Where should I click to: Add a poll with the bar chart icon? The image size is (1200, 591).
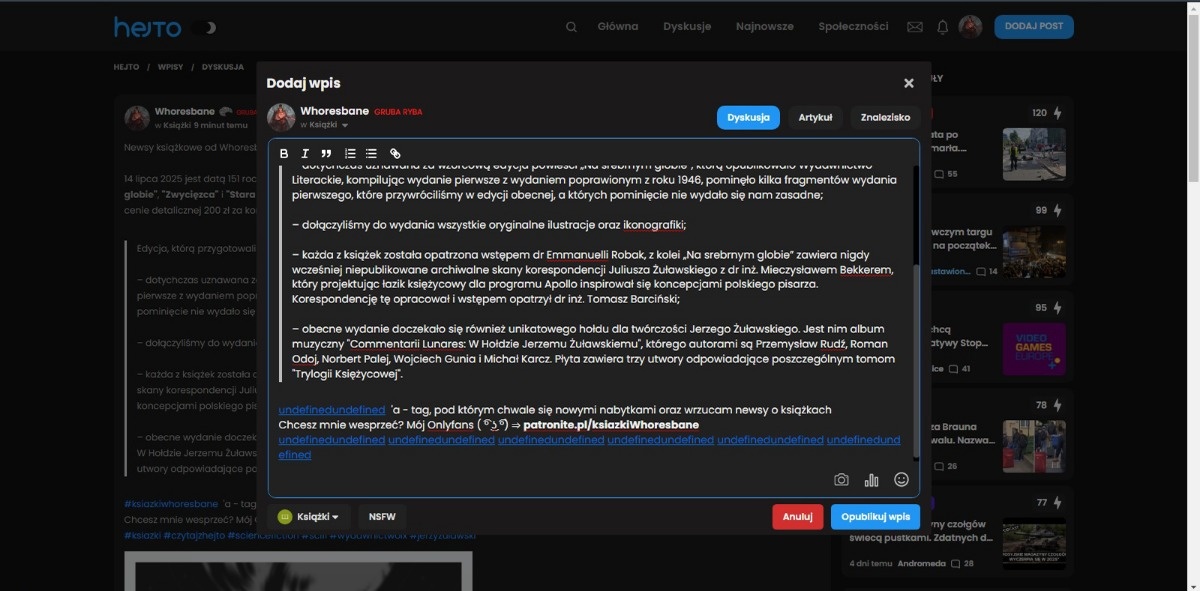pyautogui.click(x=871, y=480)
